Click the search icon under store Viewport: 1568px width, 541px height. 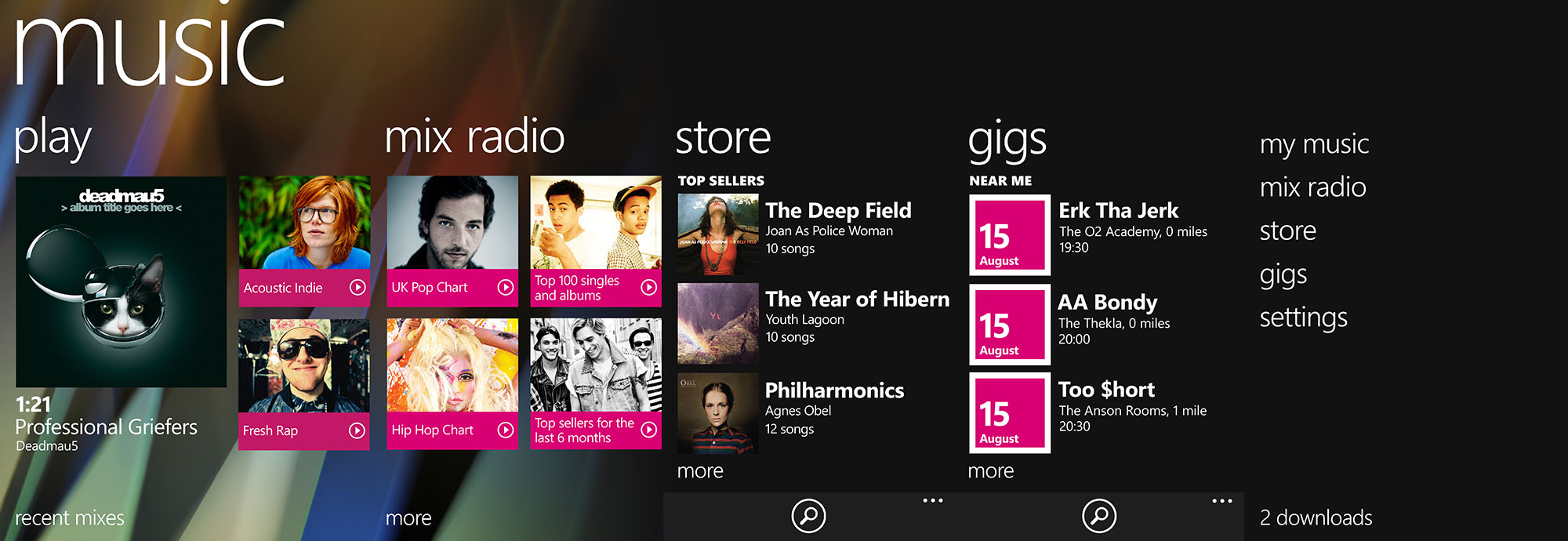click(x=808, y=516)
